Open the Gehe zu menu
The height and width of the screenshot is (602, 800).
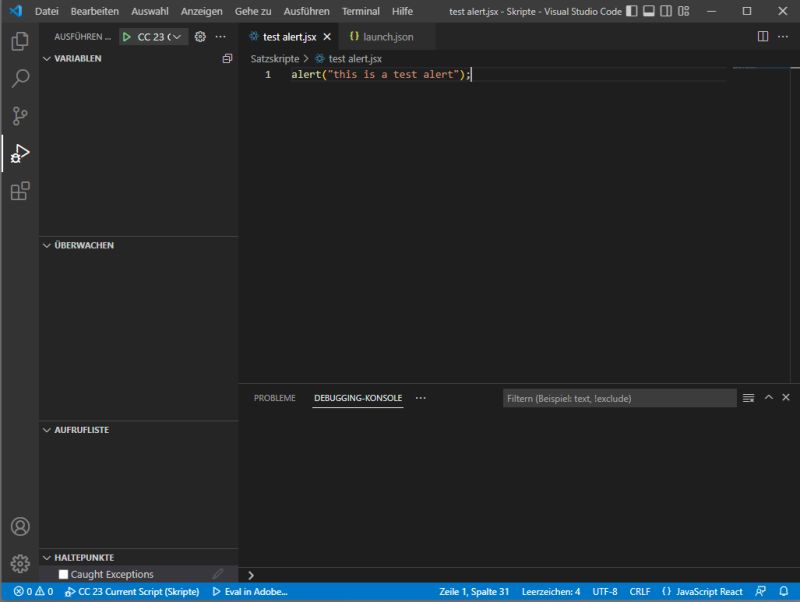253,11
